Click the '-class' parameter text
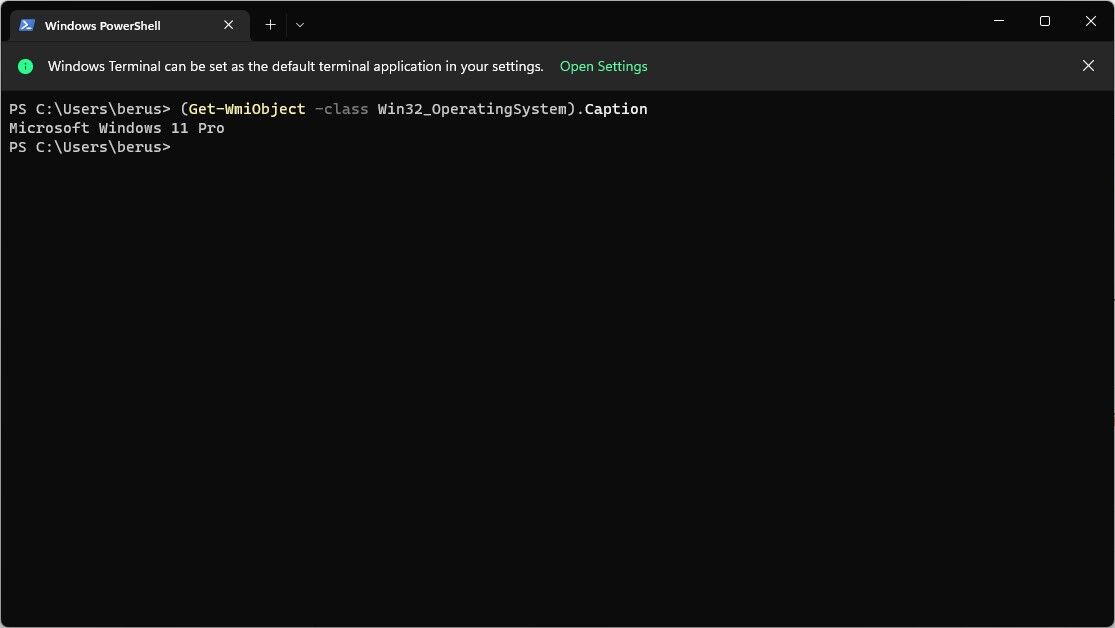The width and height of the screenshot is (1115, 628). (x=341, y=109)
